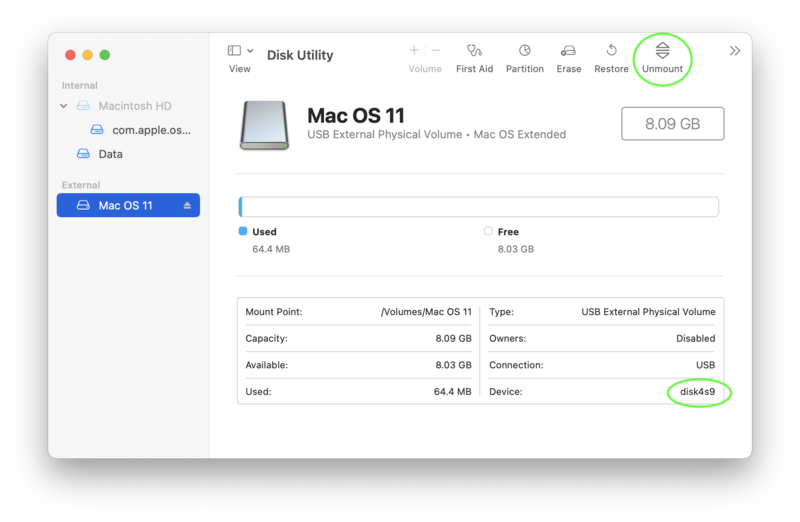Image resolution: width=800 pixels, height=522 pixels.
Task: Click the 8.09 GB size box
Action: click(672, 123)
